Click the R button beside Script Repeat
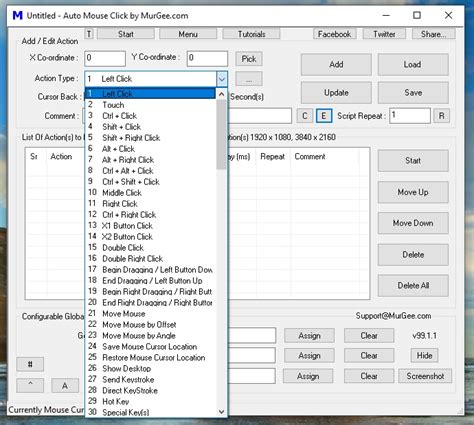 coord(441,116)
